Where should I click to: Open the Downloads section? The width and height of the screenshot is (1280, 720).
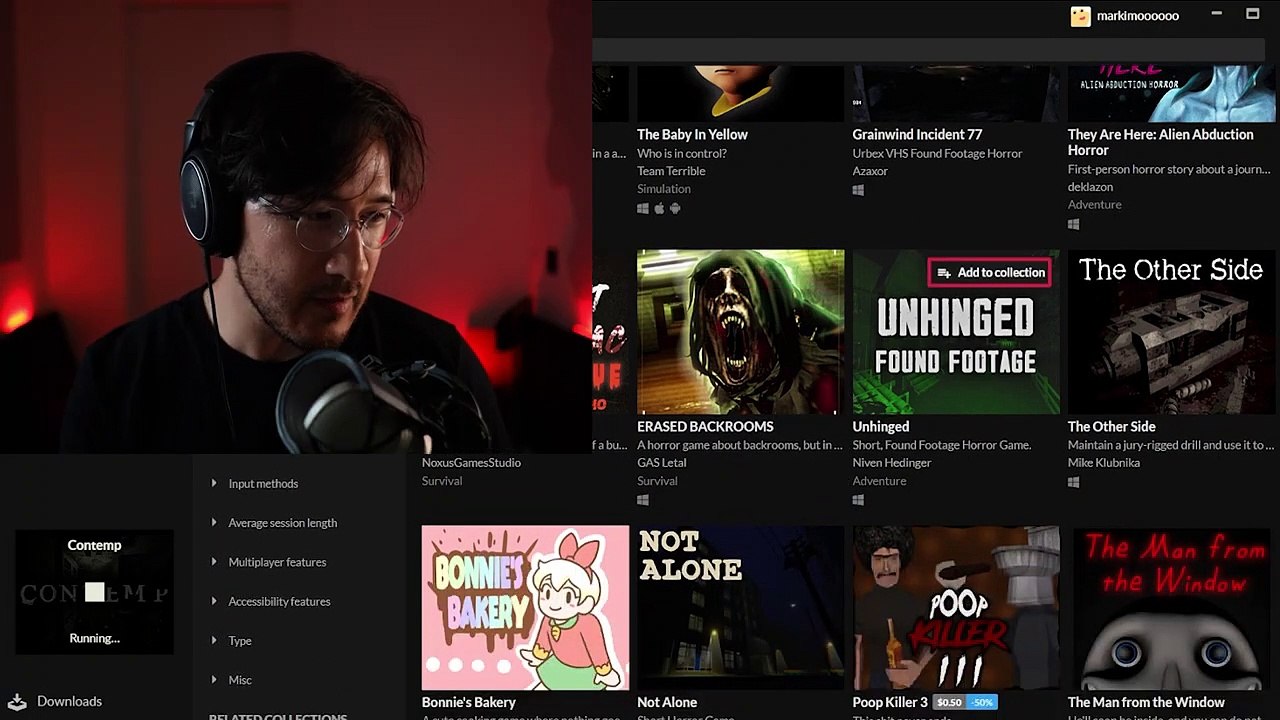[69, 702]
